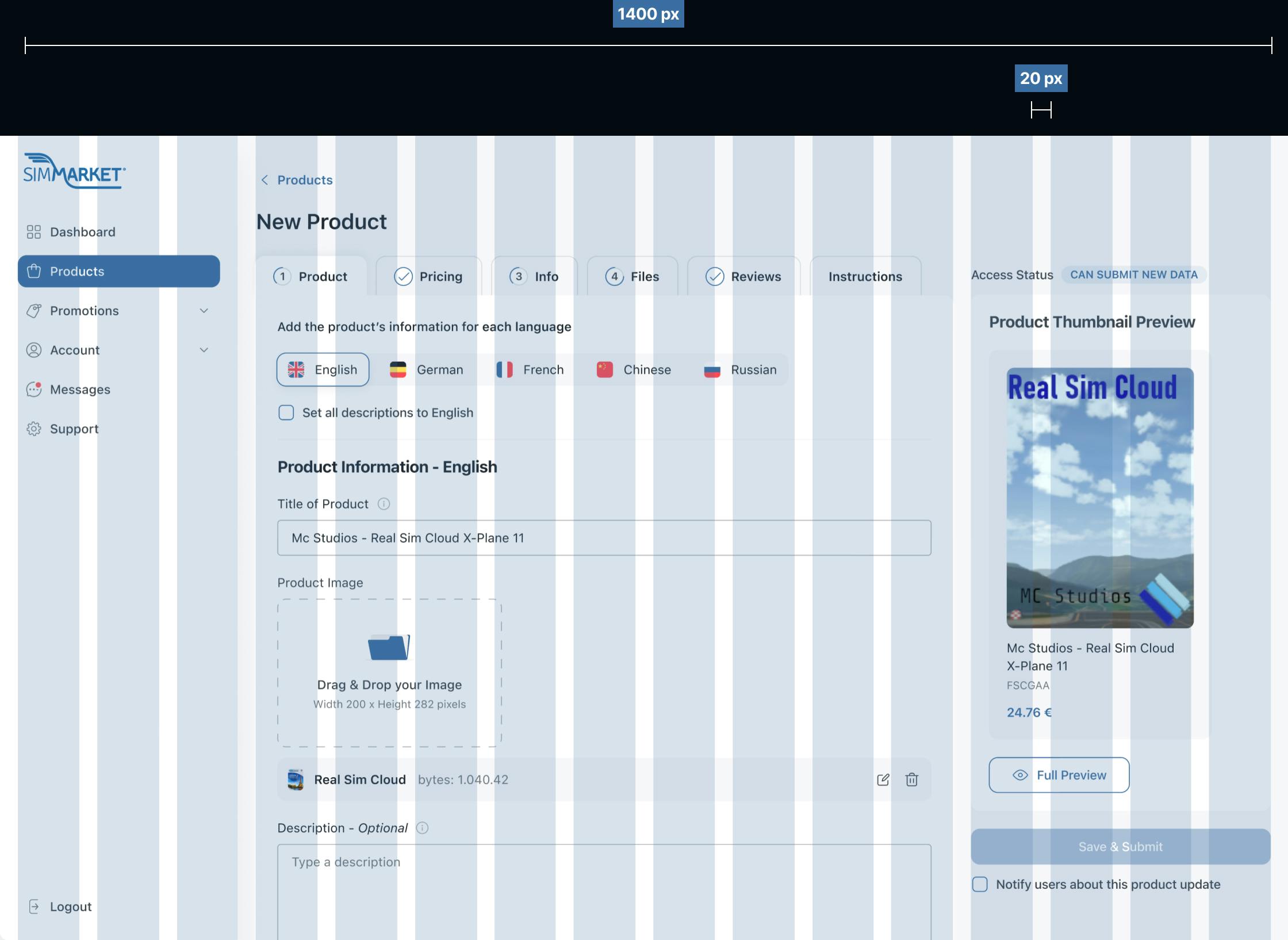Select the German language tab
Image resolution: width=1288 pixels, height=940 pixels.
click(x=427, y=370)
